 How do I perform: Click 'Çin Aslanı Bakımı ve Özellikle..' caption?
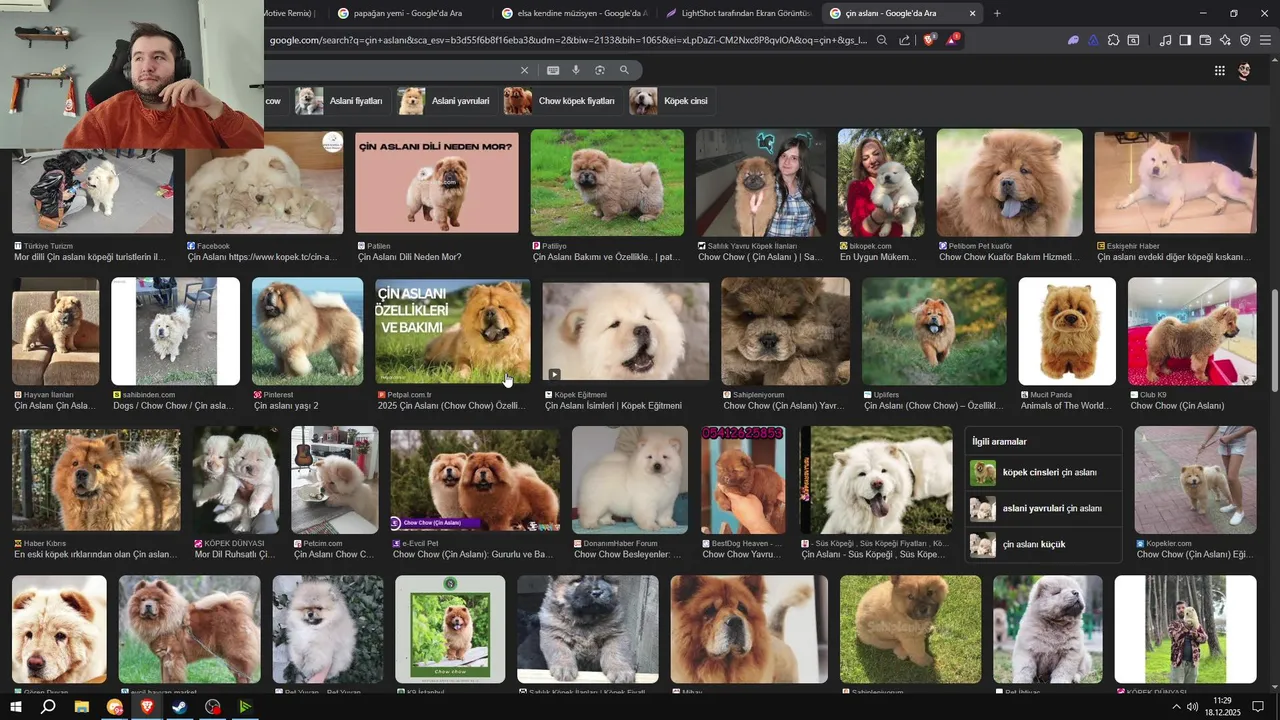[606, 257]
